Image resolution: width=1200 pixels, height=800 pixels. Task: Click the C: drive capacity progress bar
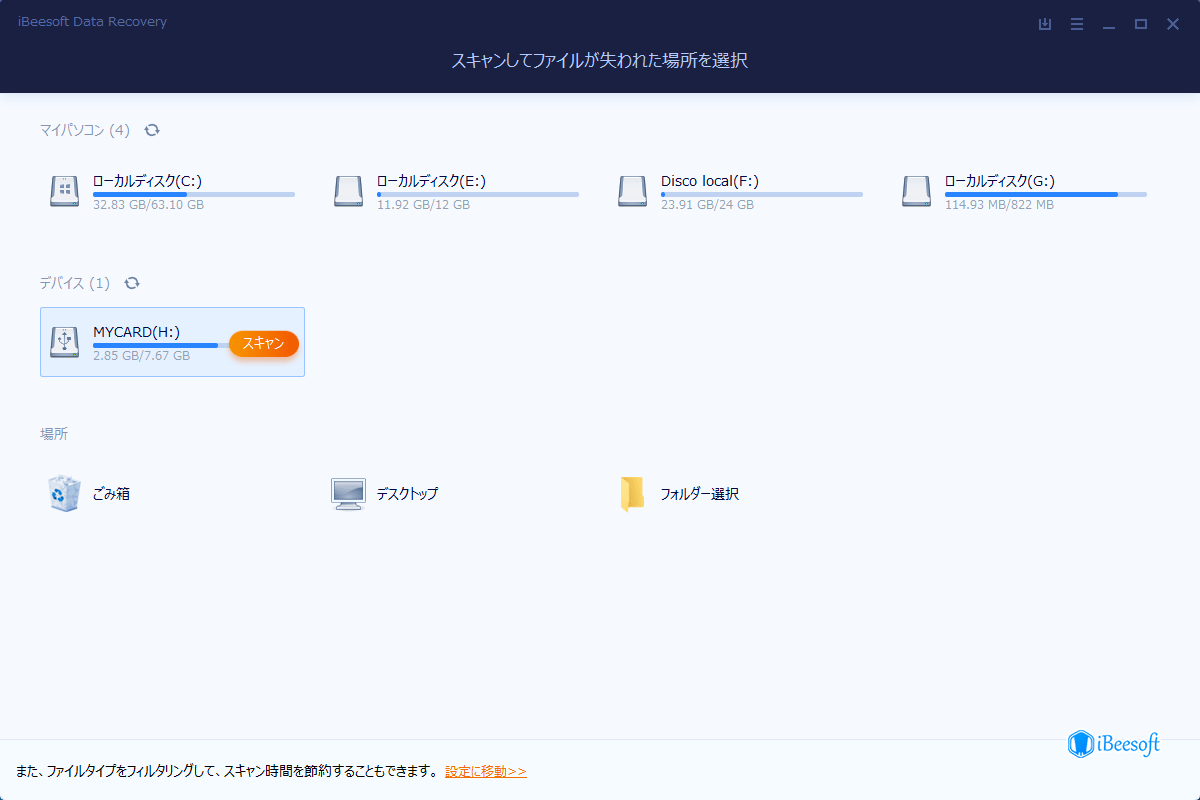(193, 194)
